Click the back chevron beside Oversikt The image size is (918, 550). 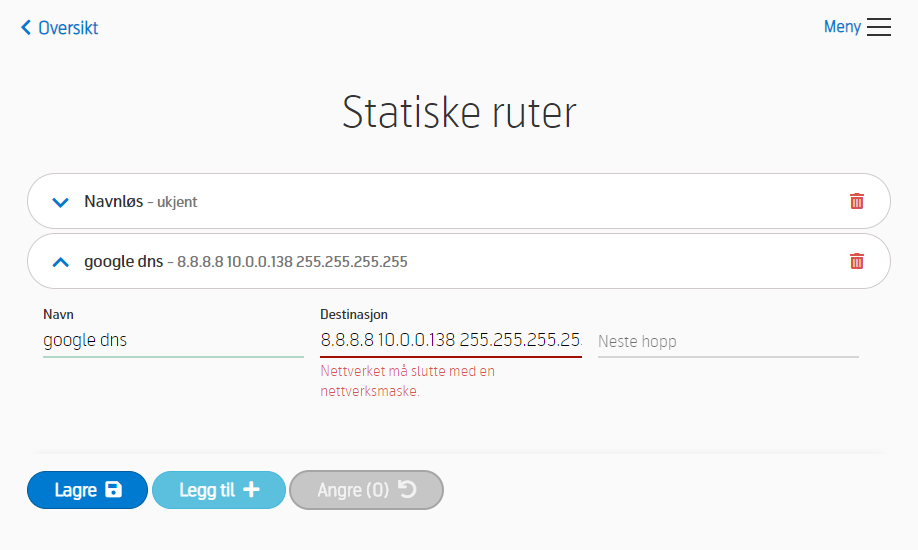[x=26, y=28]
